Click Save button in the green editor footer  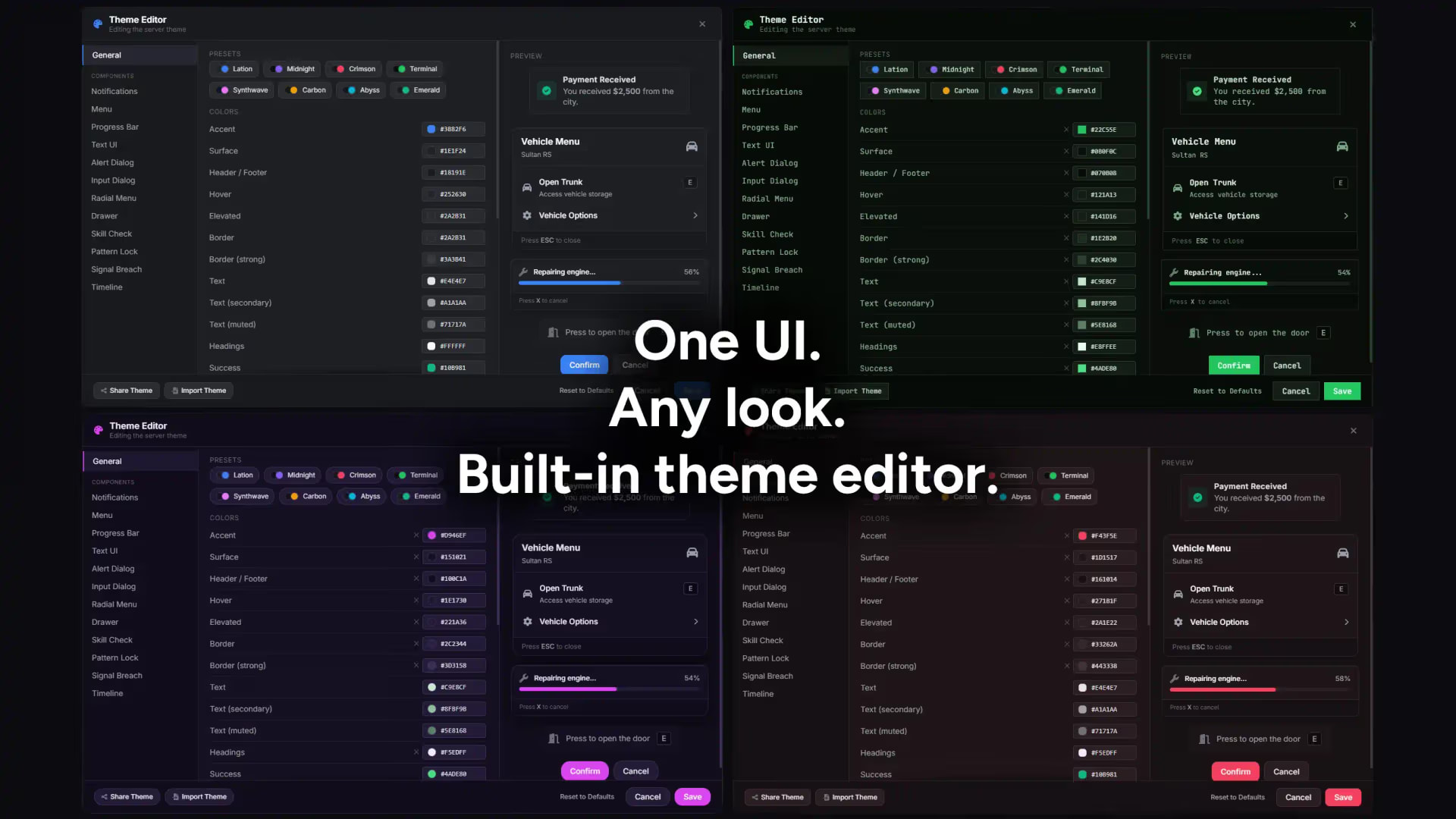[x=1342, y=391]
